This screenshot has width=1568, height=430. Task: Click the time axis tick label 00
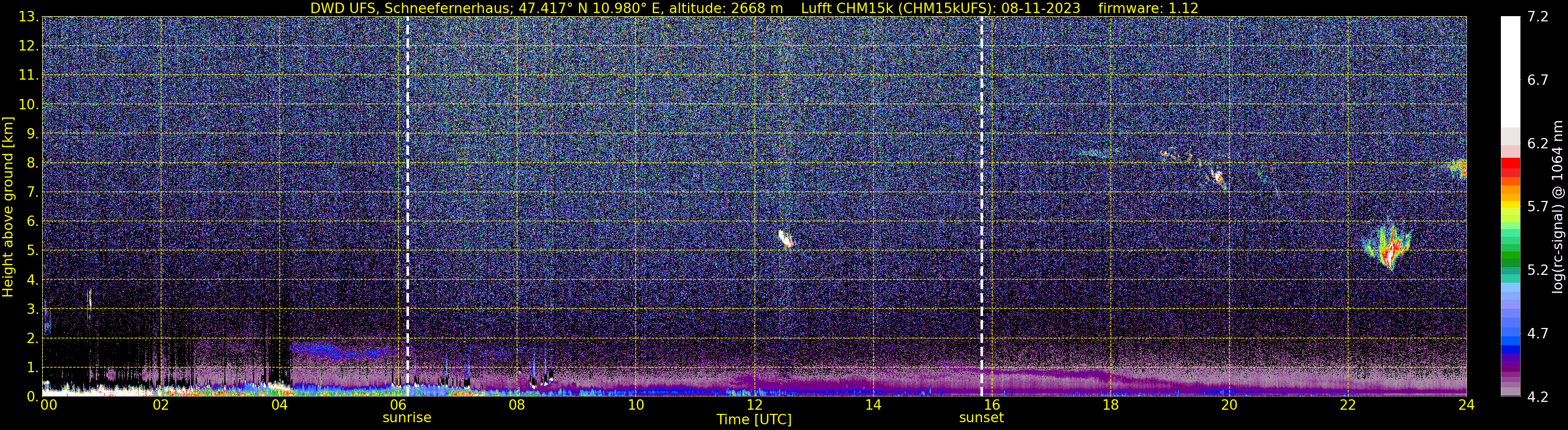(x=49, y=406)
